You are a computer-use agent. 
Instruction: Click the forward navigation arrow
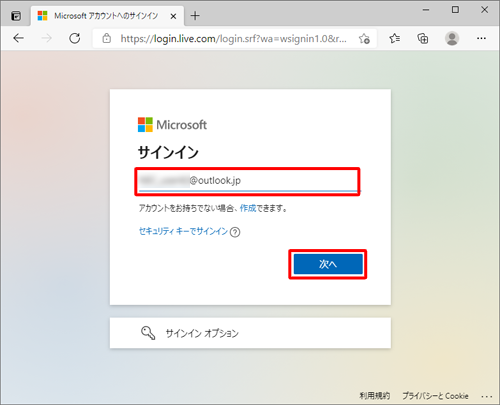click(x=46, y=38)
